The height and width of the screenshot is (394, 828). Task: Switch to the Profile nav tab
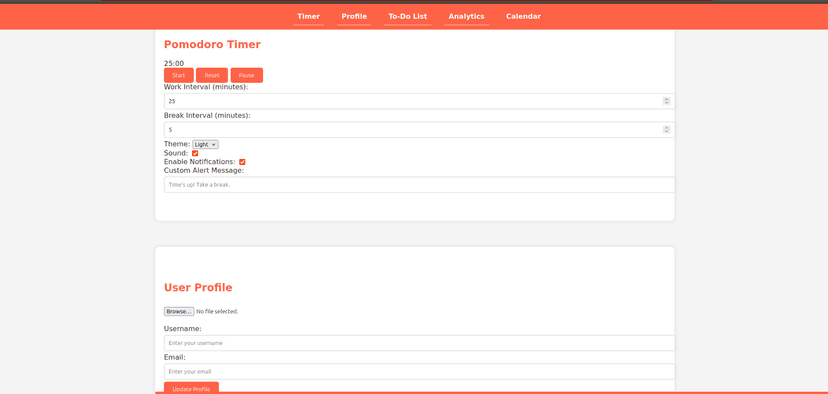pos(354,16)
